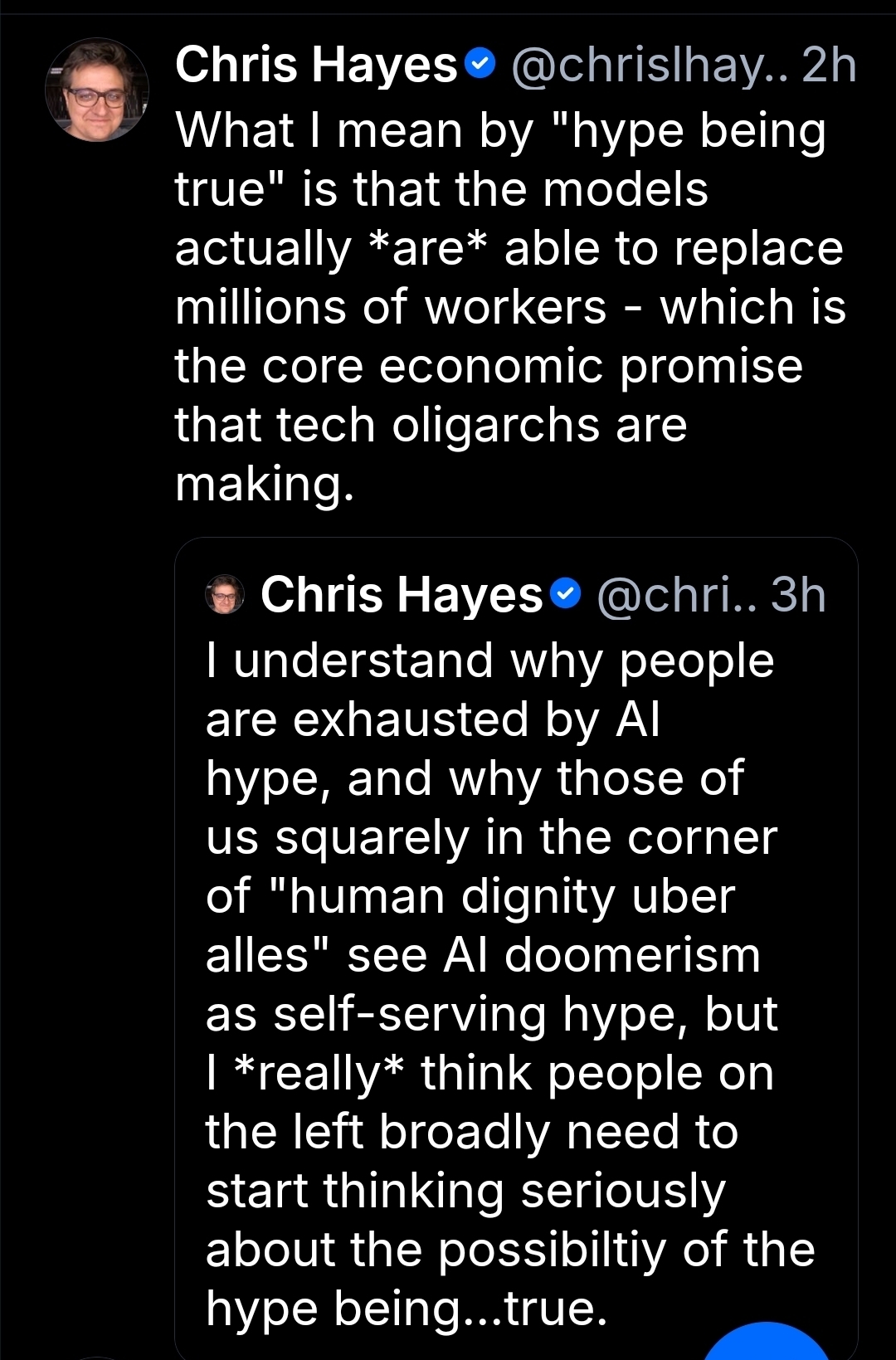
Task: Tap "hype being...true." ending the quoted tweet
Action: tap(407, 1309)
